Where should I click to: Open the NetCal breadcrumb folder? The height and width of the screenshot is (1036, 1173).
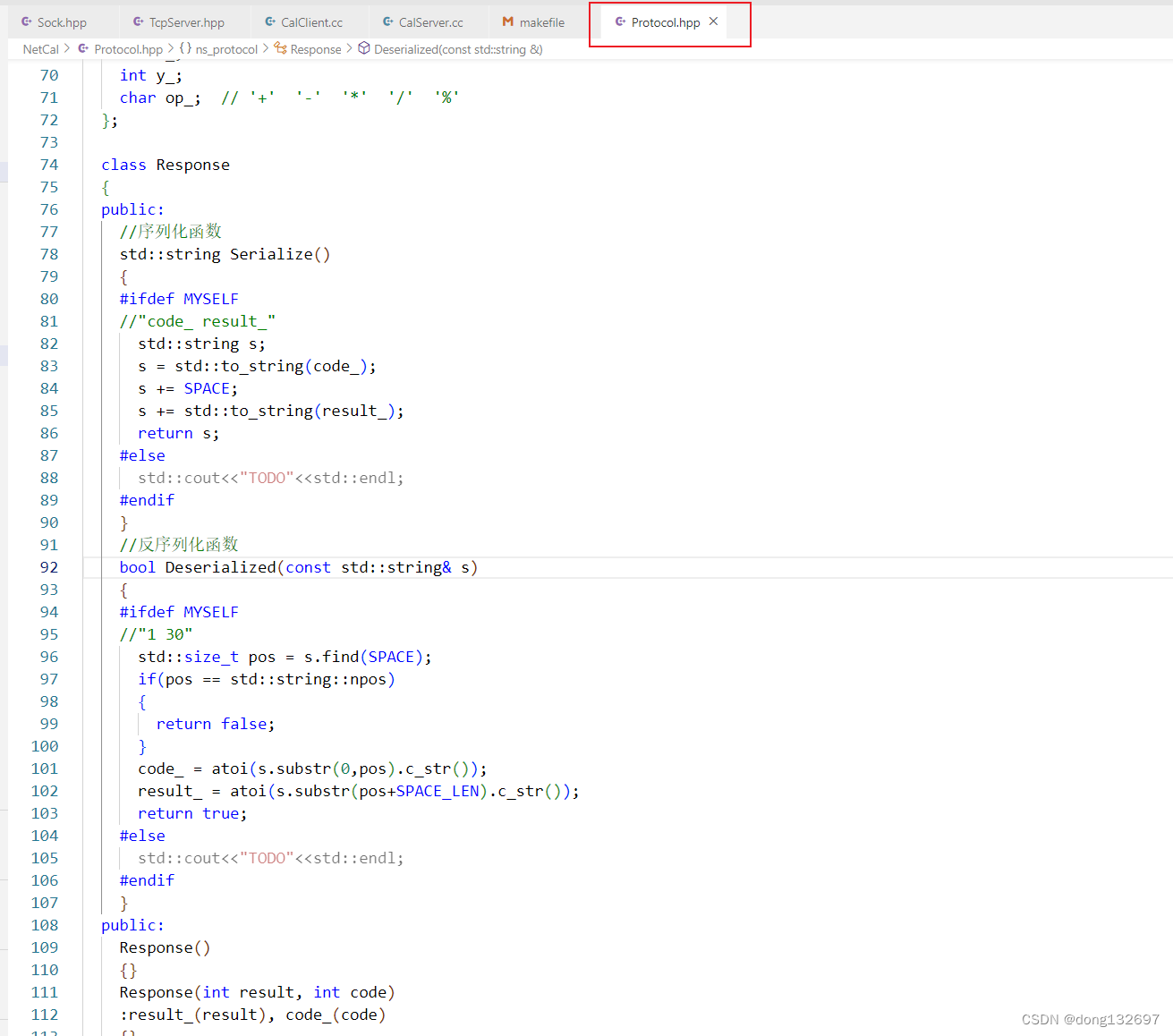click(x=40, y=49)
